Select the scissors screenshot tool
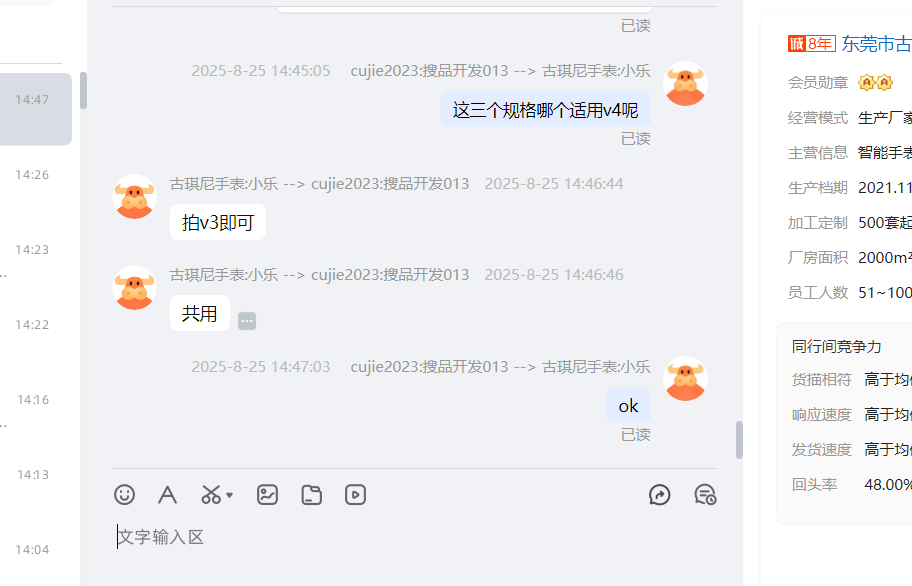Image resolution: width=912 pixels, height=586 pixels. pyautogui.click(x=211, y=495)
